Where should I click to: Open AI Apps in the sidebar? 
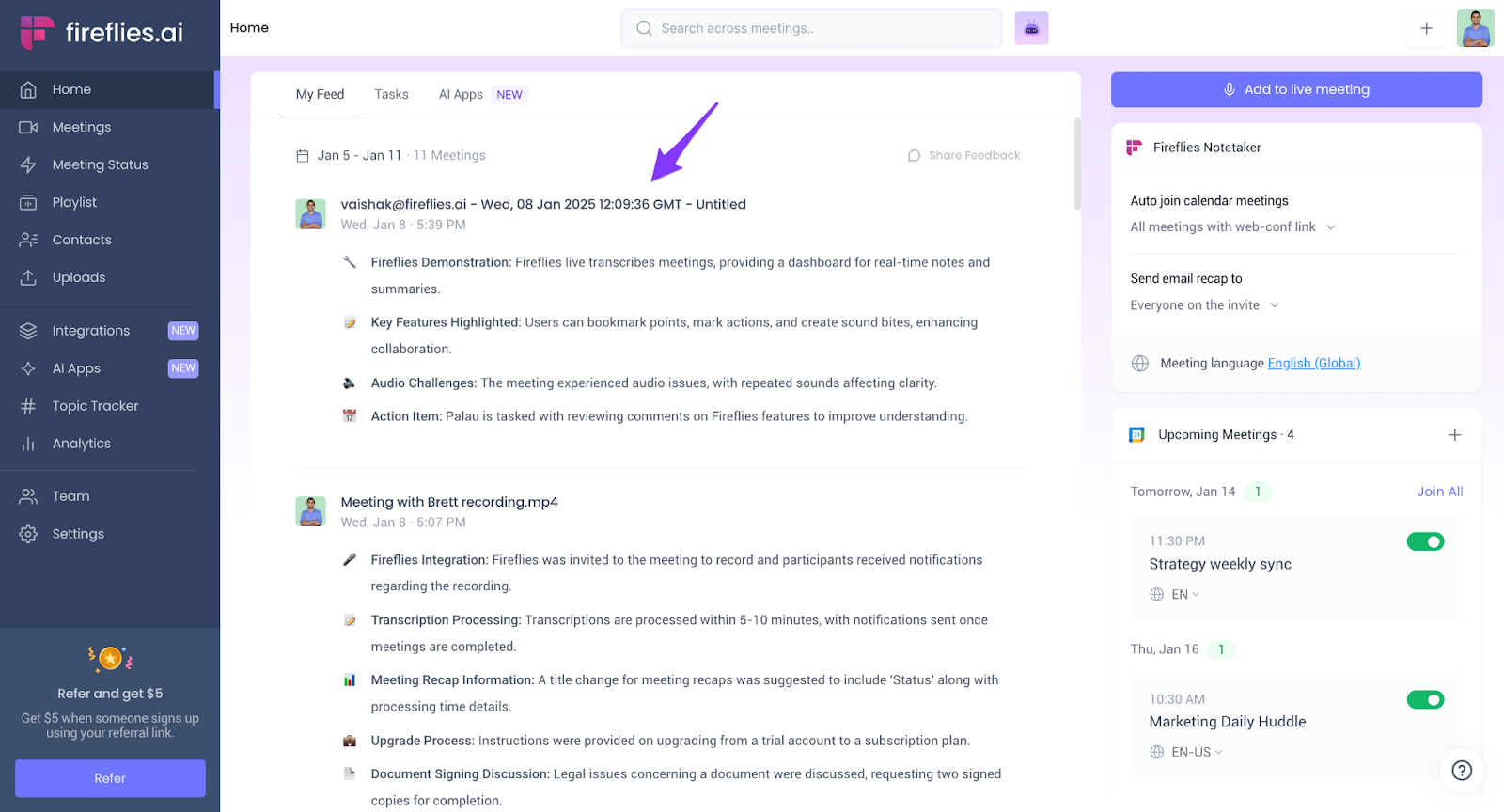pos(109,368)
